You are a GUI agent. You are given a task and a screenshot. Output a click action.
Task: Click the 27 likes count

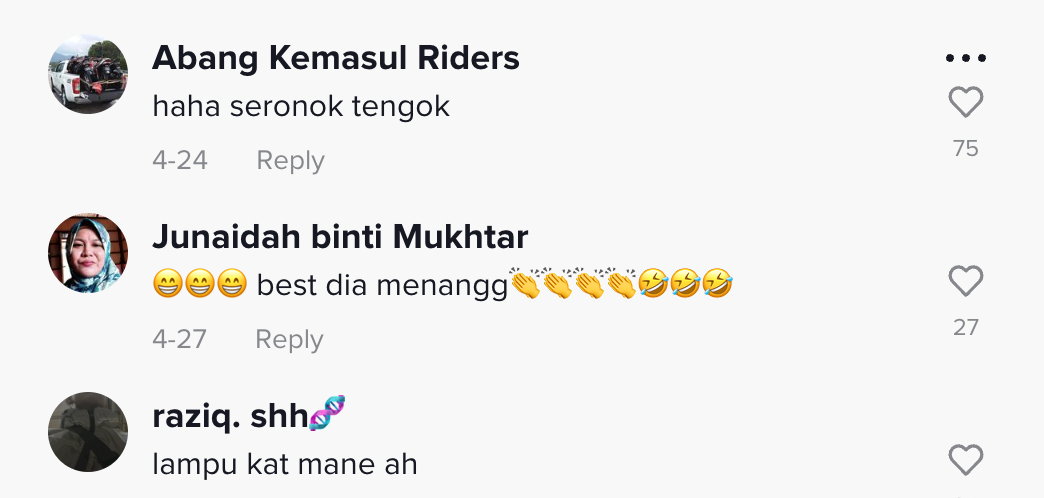pos(965,328)
